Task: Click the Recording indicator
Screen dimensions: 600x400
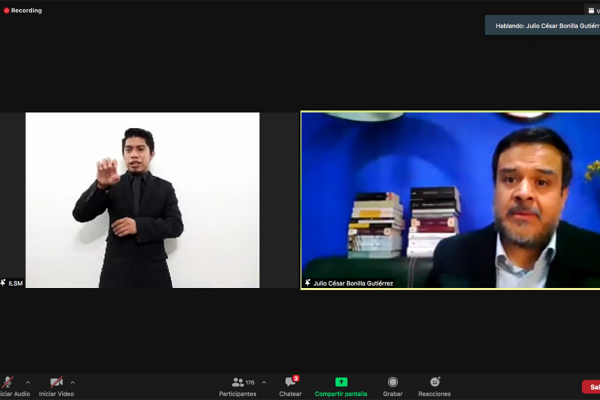Action: pyautogui.click(x=23, y=11)
